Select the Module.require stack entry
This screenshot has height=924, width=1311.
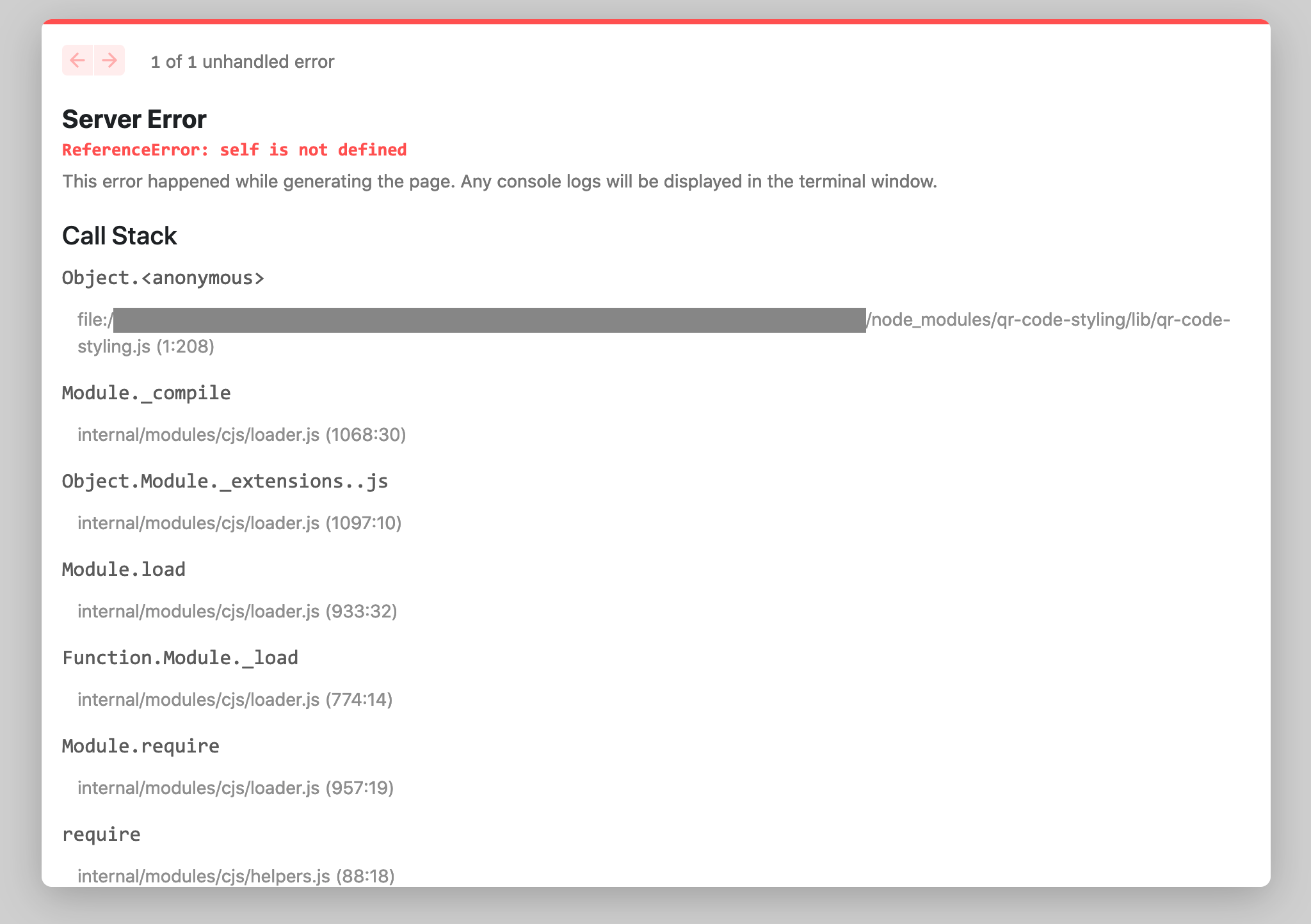[x=140, y=745]
